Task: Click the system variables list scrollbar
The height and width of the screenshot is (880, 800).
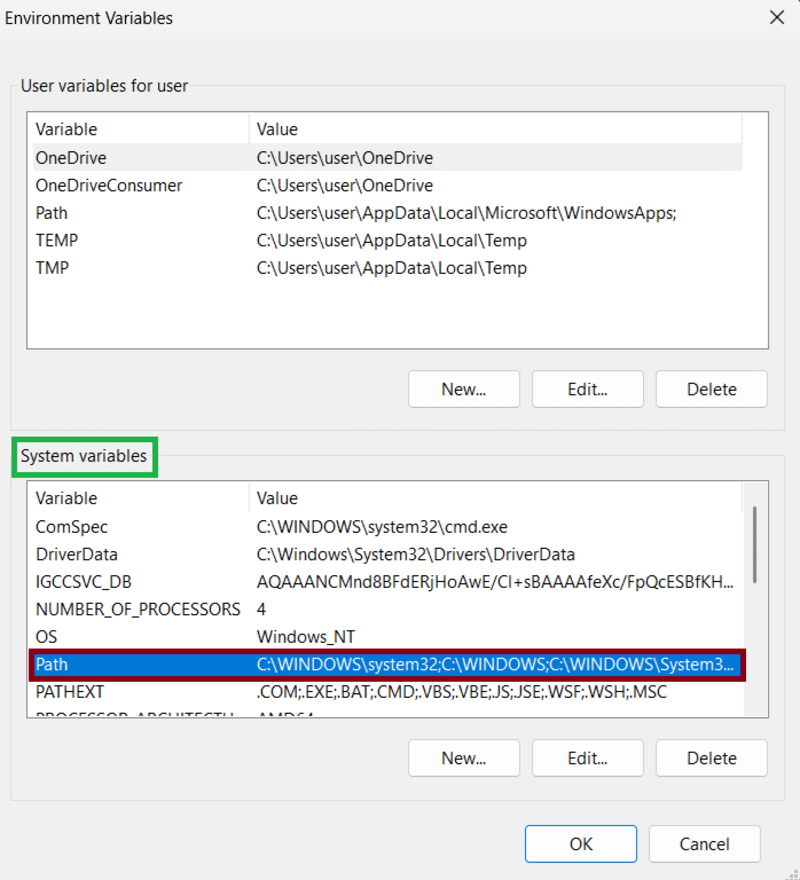Action: tap(755, 545)
